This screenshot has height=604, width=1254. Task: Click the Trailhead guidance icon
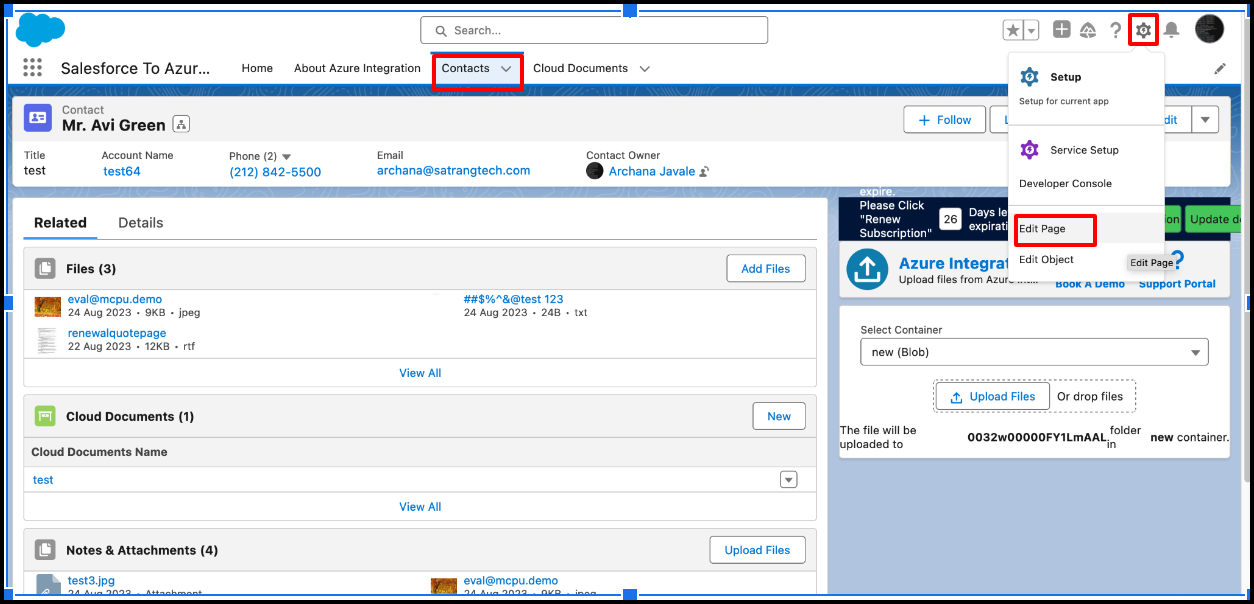click(x=1089, y=31)
